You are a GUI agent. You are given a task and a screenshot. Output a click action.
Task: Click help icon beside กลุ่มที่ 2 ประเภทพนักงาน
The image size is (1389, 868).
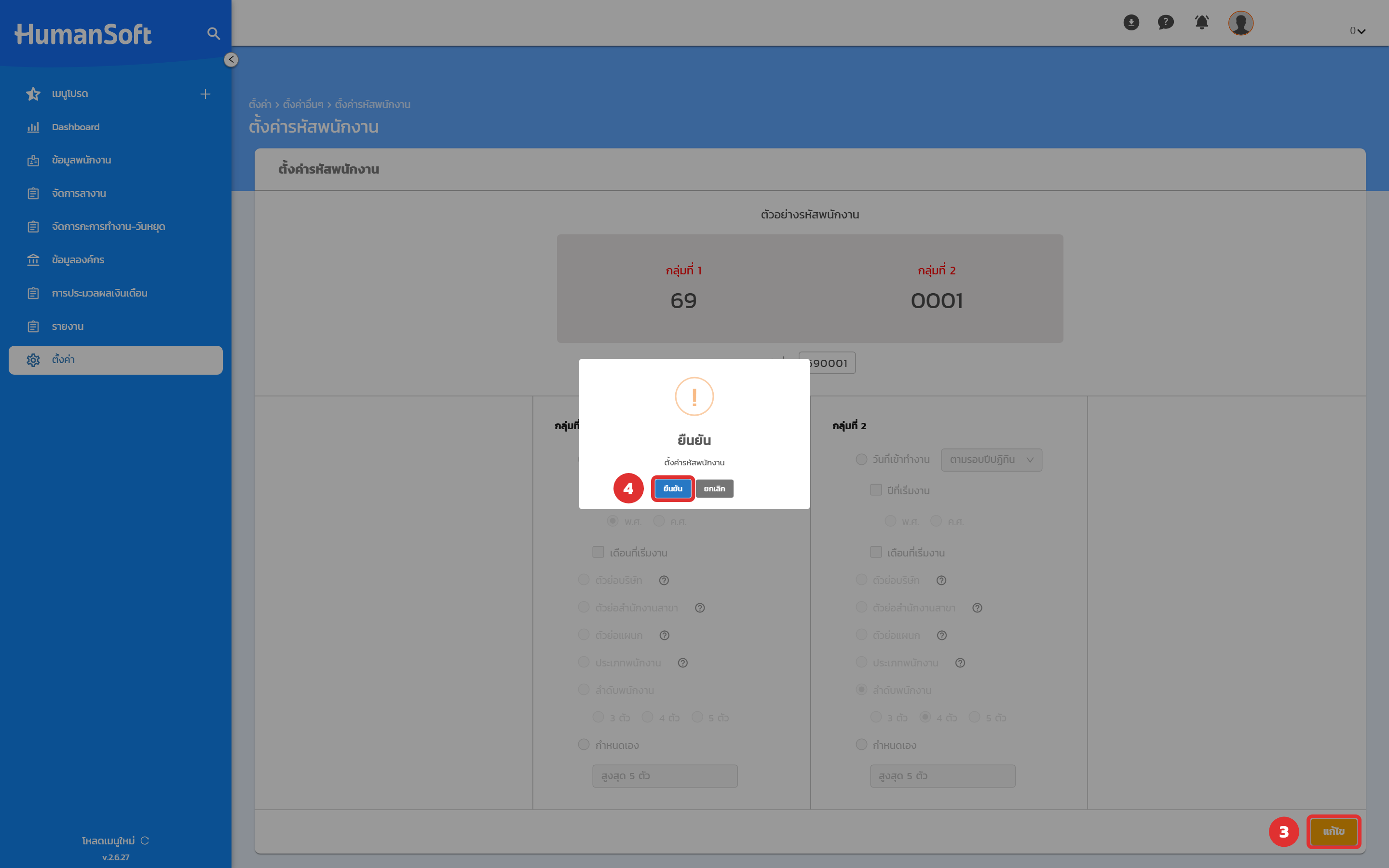960,663
